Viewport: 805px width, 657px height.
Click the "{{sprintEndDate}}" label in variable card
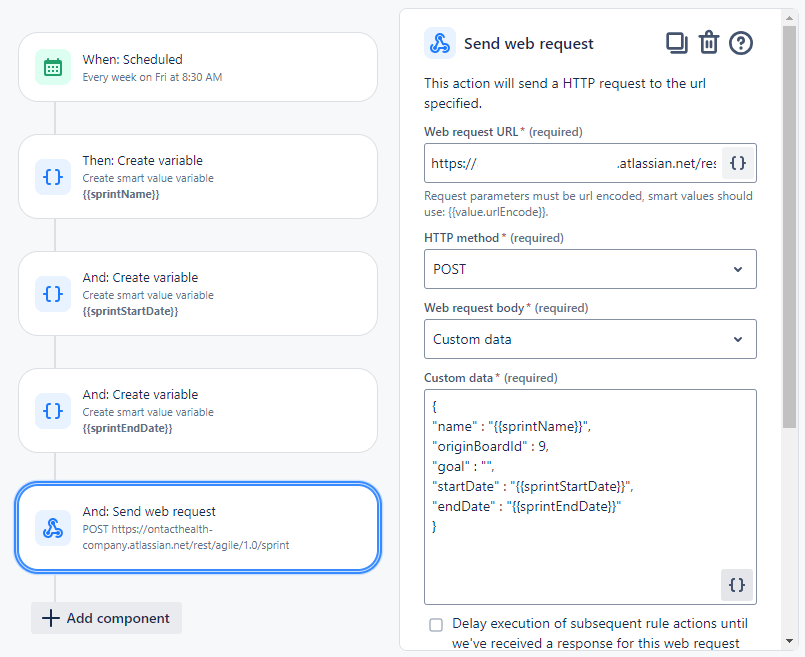(127, 429)
